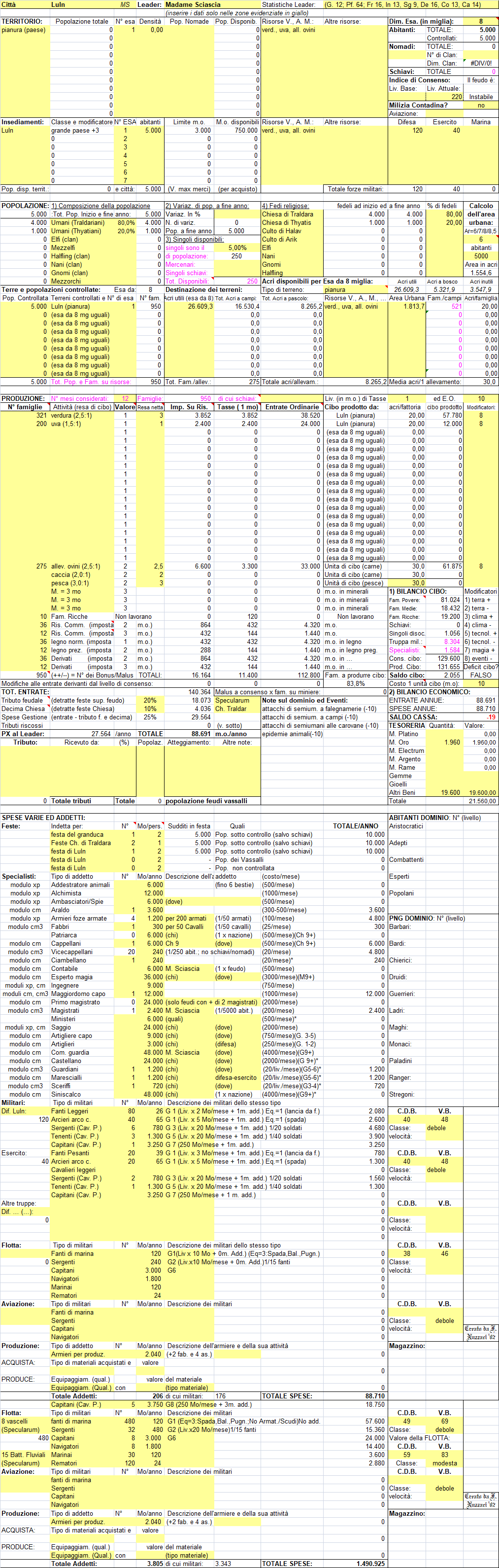Click the "Mezzorchi" population row
The height and width of the screenshot is (1568, 499).
(x=66, y=281)
